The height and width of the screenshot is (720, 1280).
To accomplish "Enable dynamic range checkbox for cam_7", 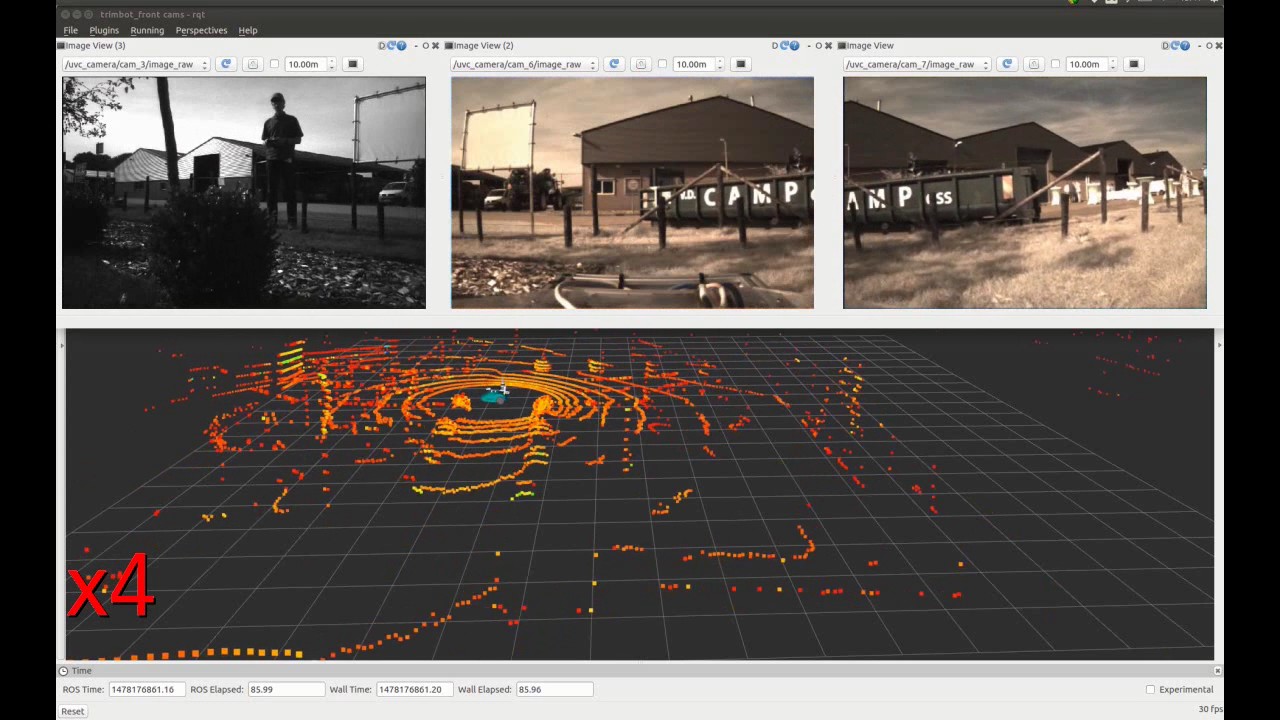I will tap(1055, 64).
